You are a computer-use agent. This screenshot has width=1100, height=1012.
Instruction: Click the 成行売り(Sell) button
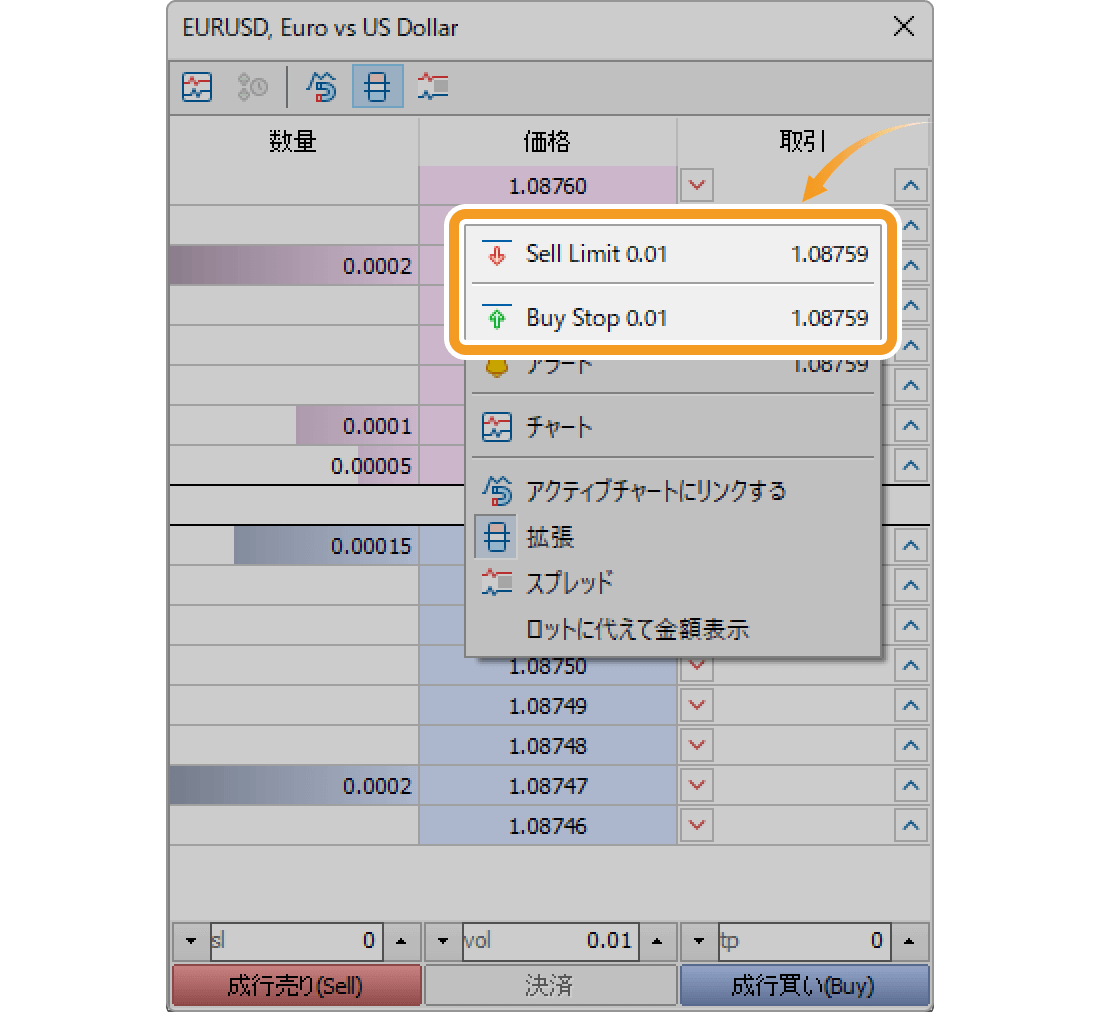pos(296,985)
